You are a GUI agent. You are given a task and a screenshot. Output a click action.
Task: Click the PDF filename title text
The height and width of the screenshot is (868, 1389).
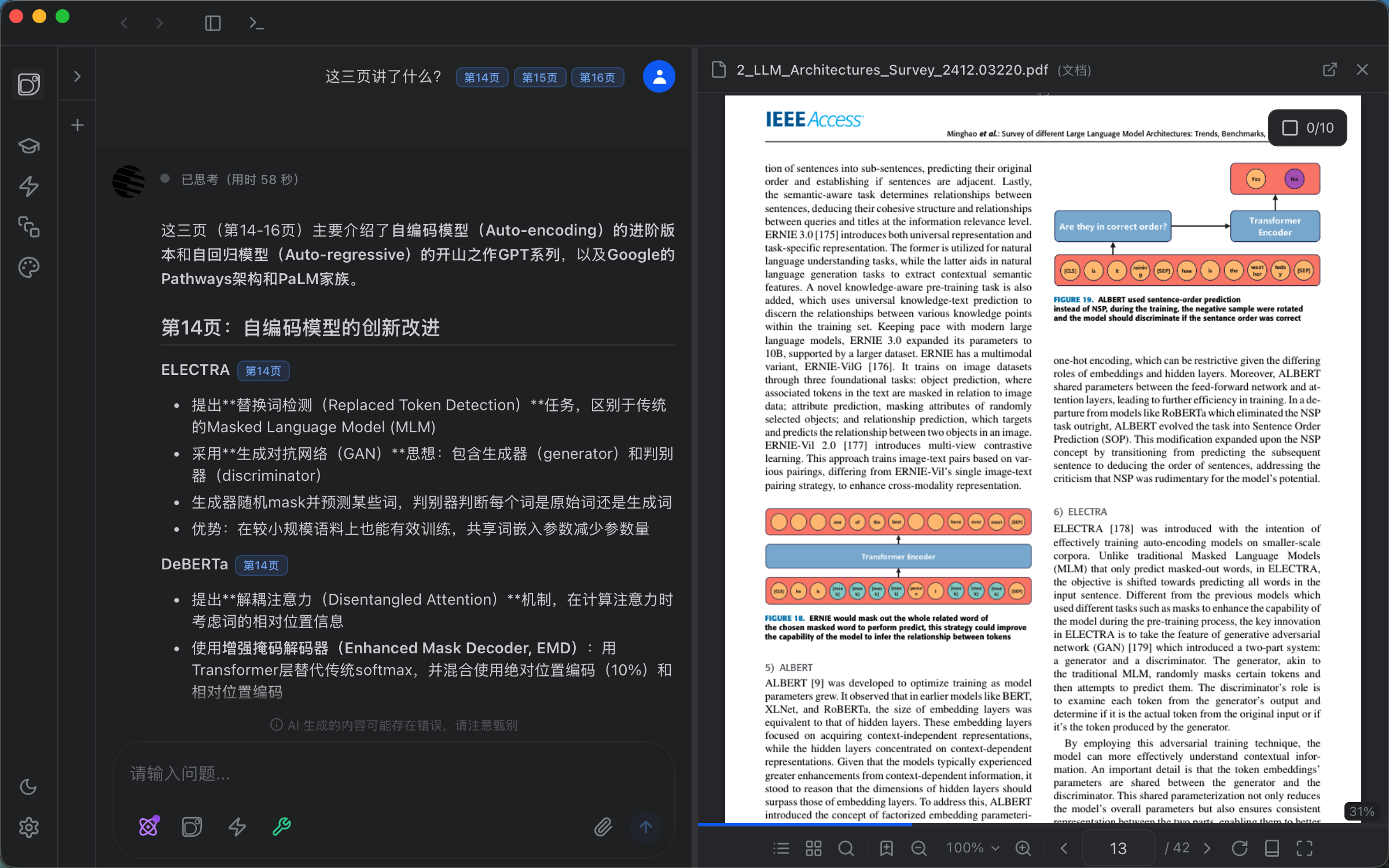[x=892, y=70]
